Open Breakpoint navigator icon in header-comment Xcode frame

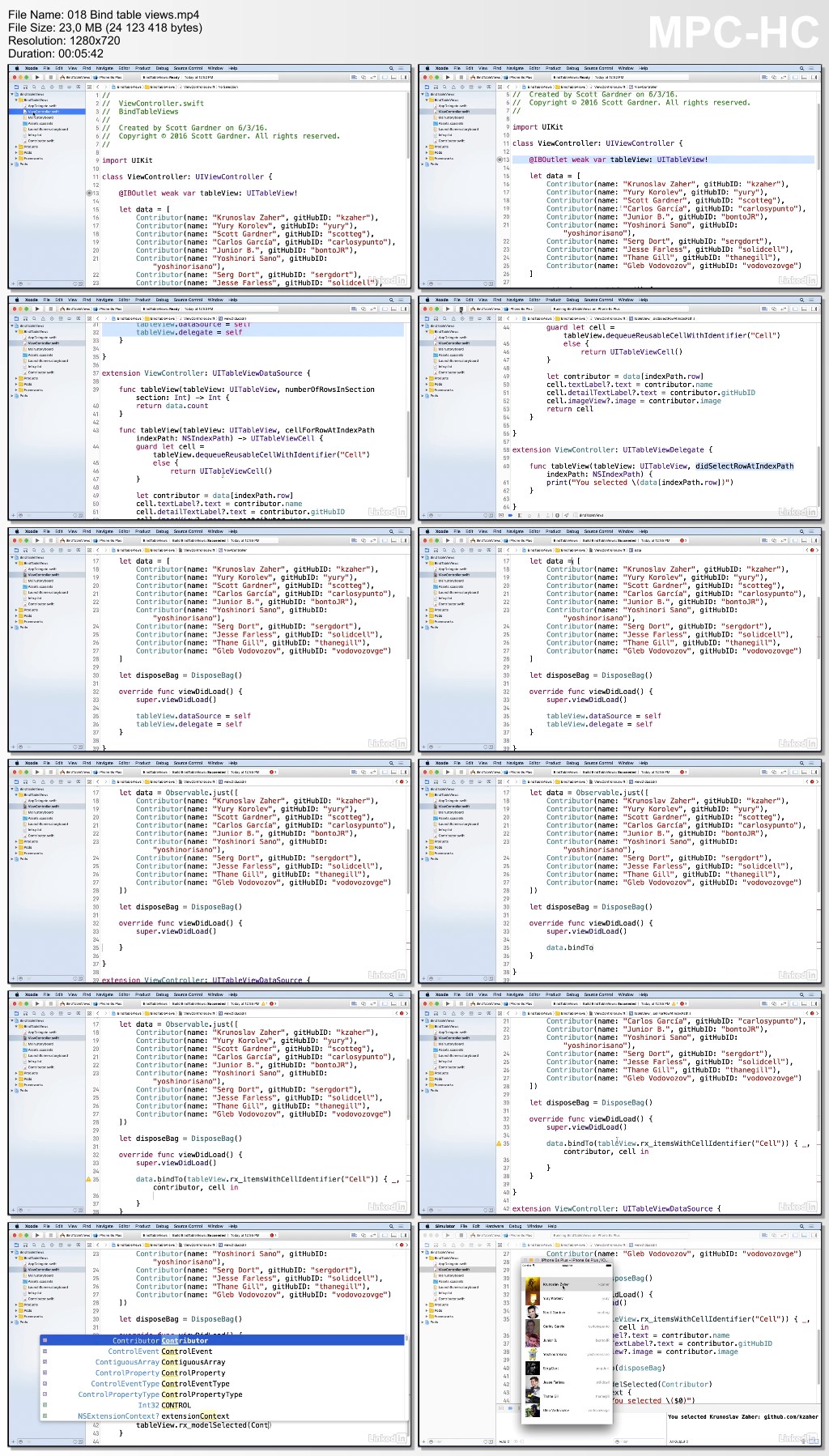pyautogui.click(x=69, y=87)
